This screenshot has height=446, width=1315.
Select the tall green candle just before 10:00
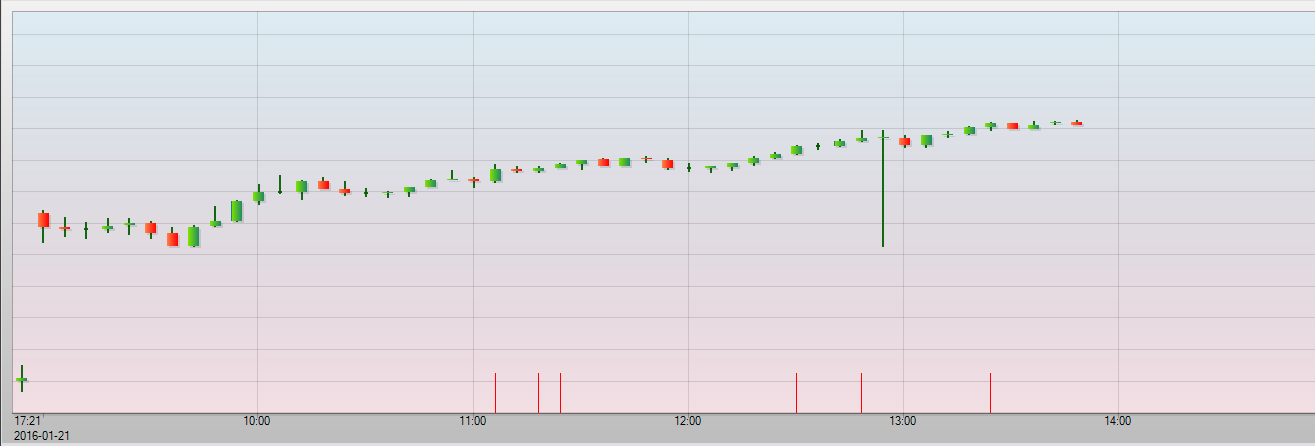click(236, 210)
